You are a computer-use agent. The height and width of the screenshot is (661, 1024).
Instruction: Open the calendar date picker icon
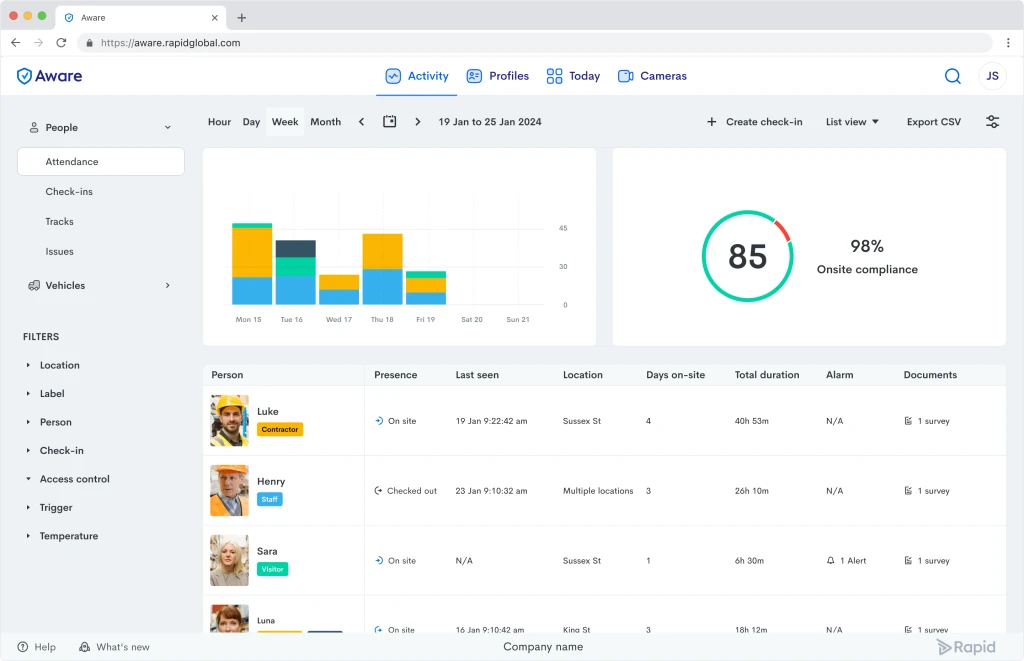click(x=389, y=121)
